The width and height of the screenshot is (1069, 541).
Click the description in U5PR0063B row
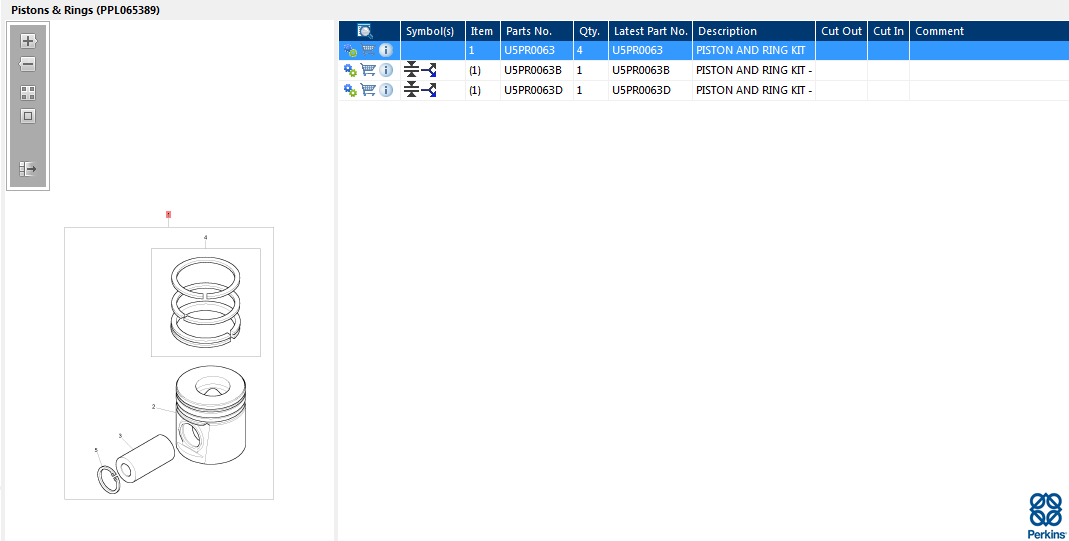coord(754,70)
